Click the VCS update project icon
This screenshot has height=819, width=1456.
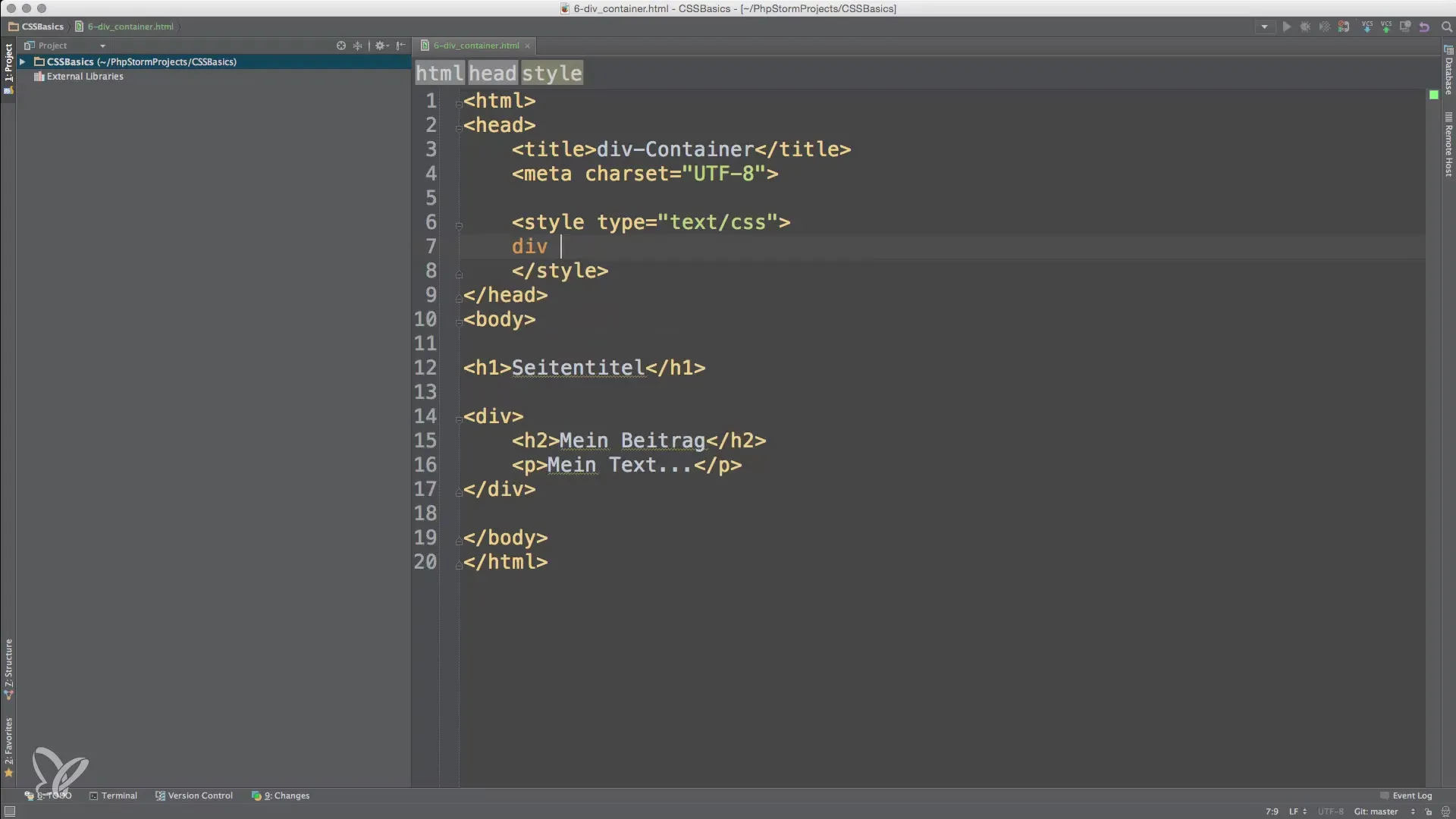click(x=1367, y=27)
